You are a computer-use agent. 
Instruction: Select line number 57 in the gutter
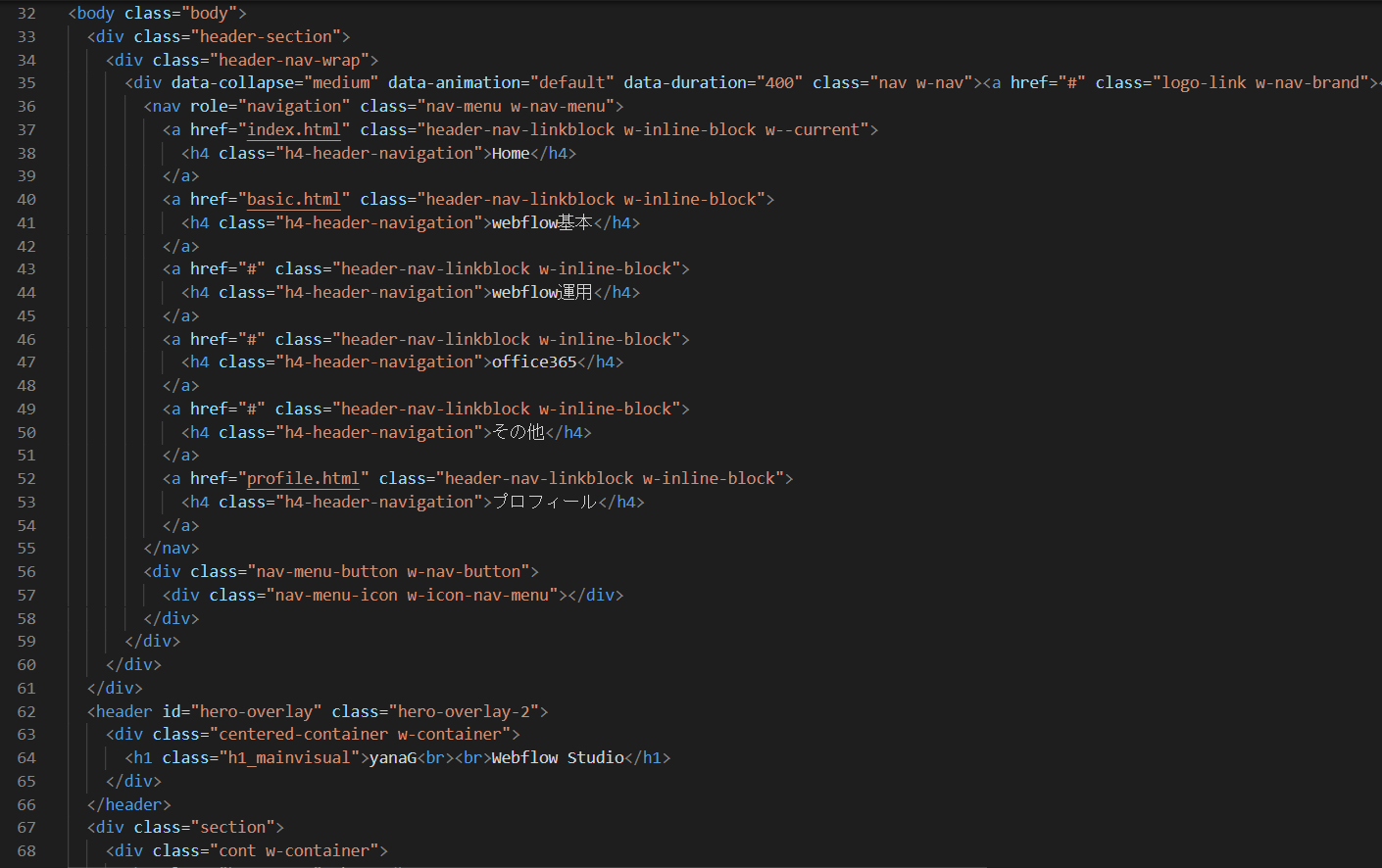click(x=26, y=596)
